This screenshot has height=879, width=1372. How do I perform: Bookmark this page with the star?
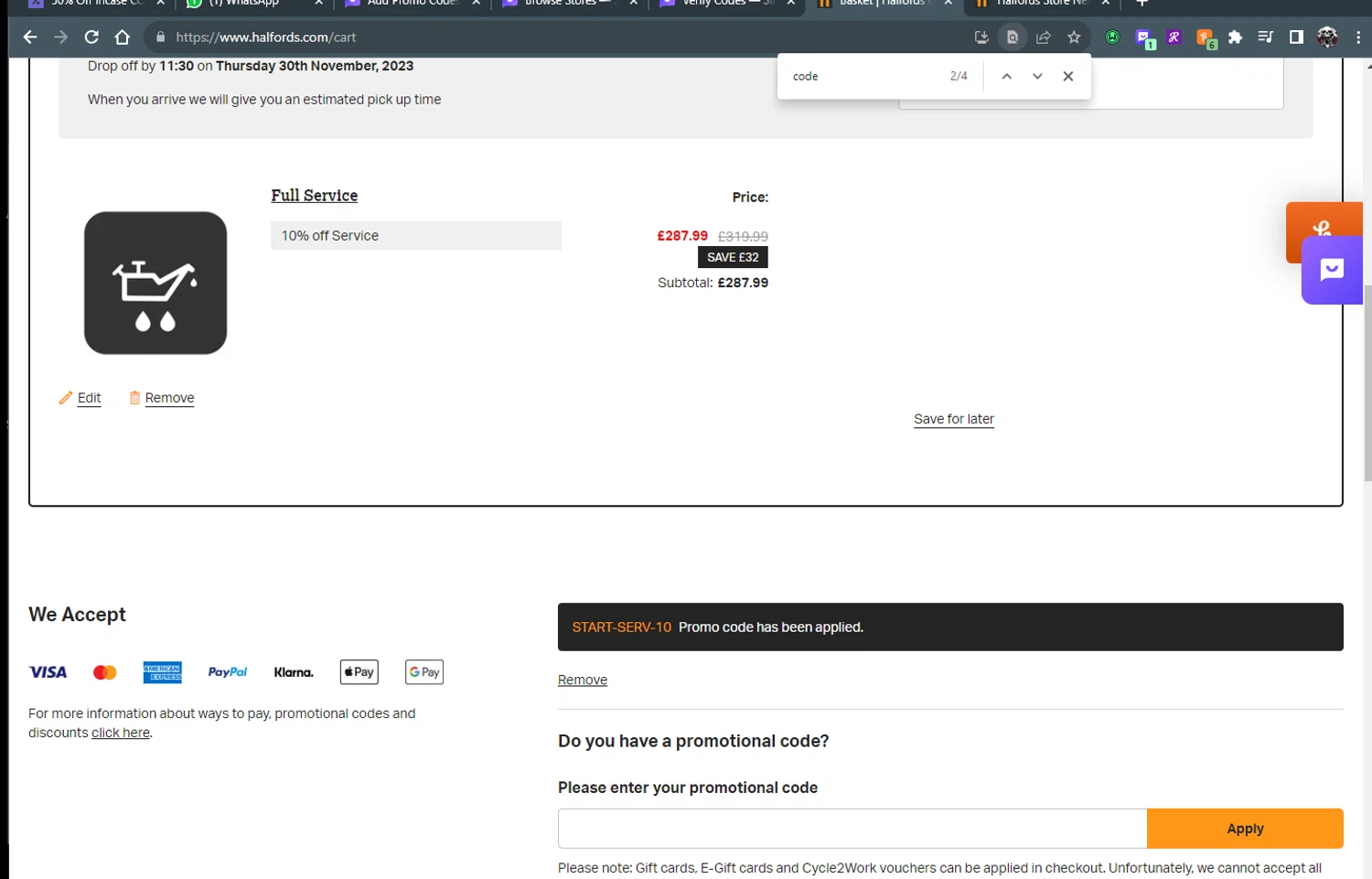1074,38
